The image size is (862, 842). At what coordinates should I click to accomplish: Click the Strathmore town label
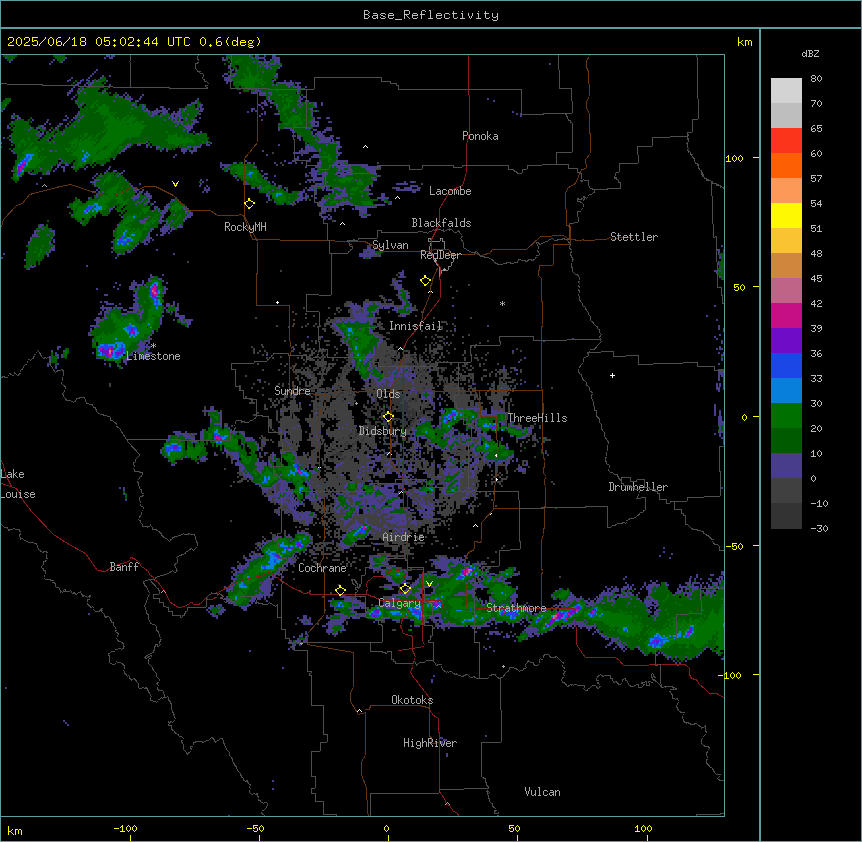pos(516,608)
